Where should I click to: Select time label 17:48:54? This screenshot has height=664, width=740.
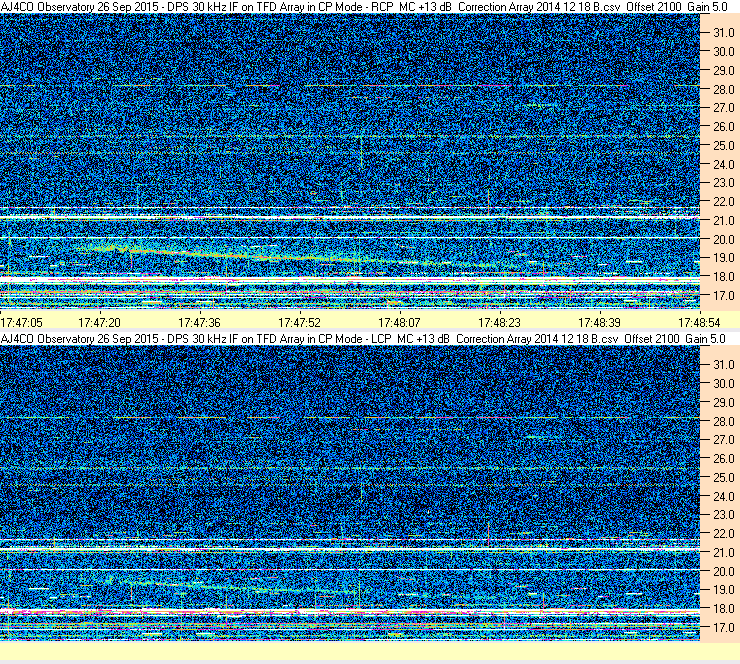(x=699, y=323)
